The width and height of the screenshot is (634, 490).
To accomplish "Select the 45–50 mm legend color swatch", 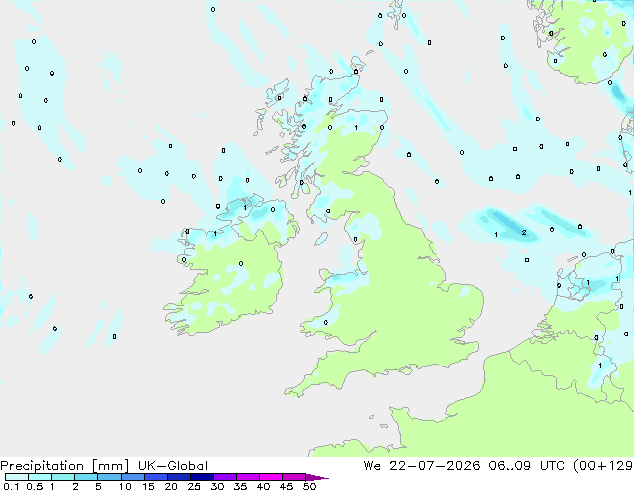I will pos(294,477).
